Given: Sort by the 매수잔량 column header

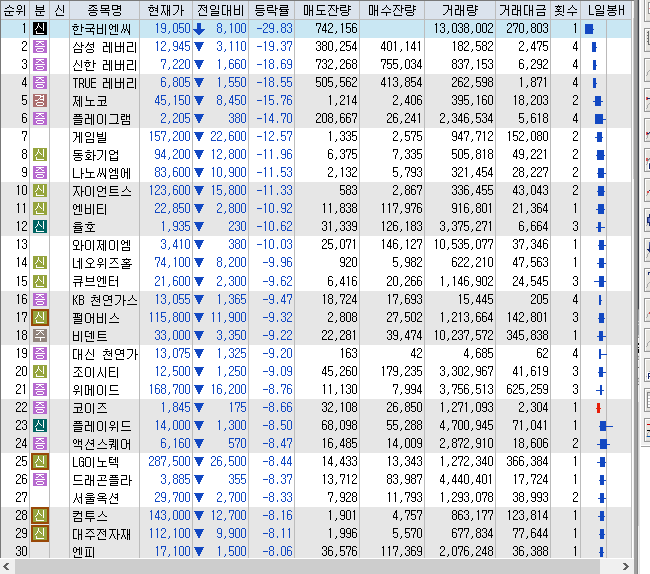Looking at the screenshot, I should coord(392,10).
